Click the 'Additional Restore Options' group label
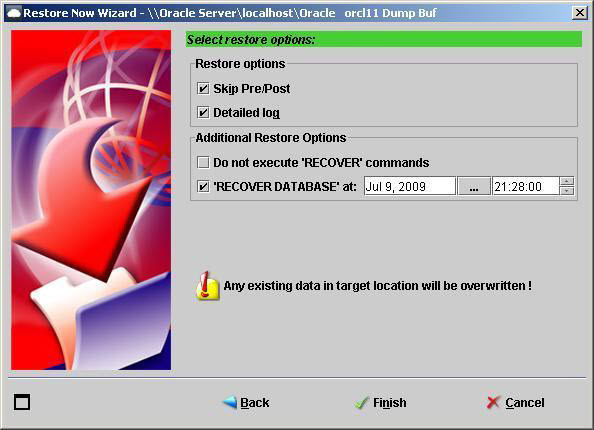Screen dimensions: 594x430 271,138
